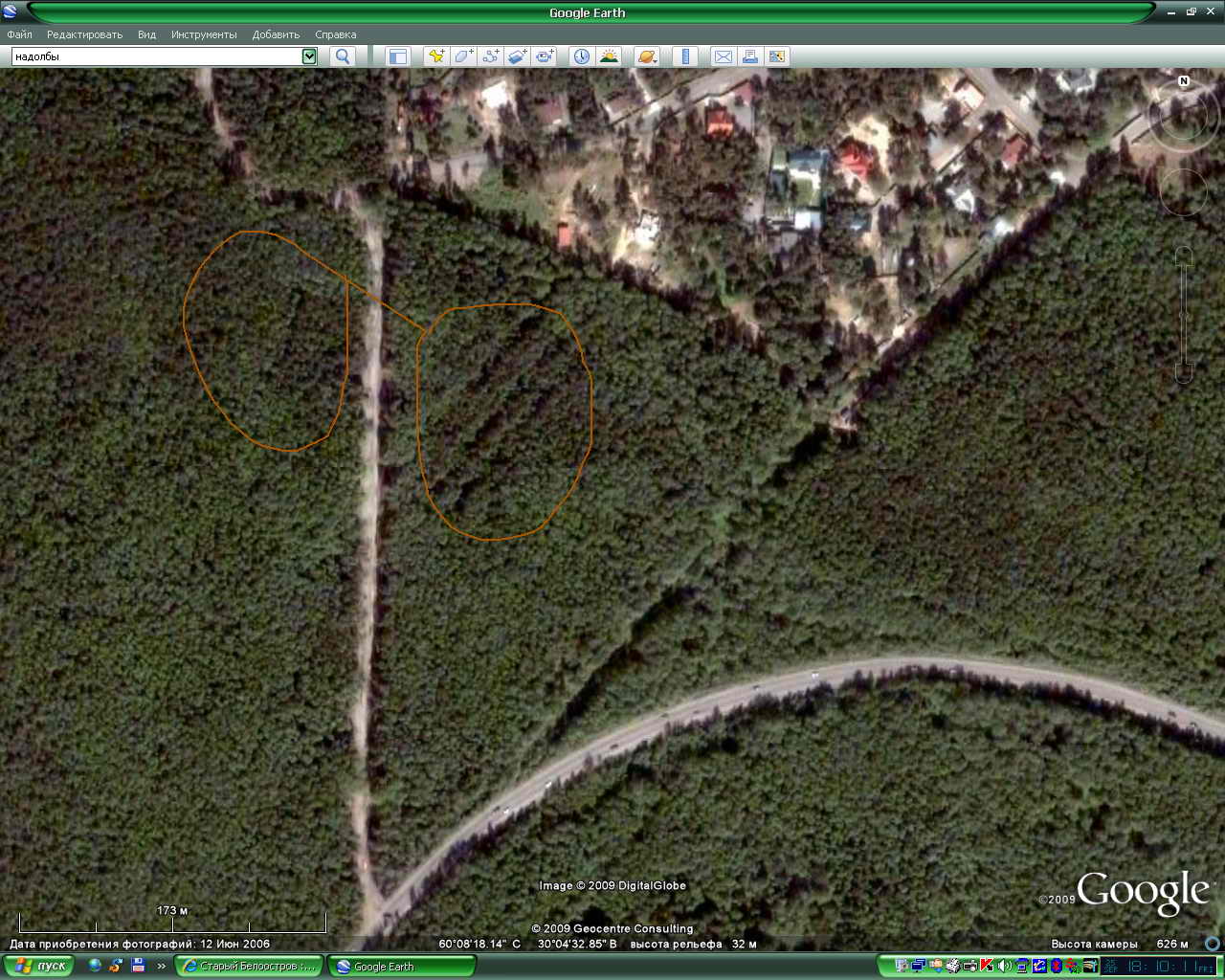Open the Инструменты menu
Viewport: 1225px width, 980px height.
pos(204,34)
